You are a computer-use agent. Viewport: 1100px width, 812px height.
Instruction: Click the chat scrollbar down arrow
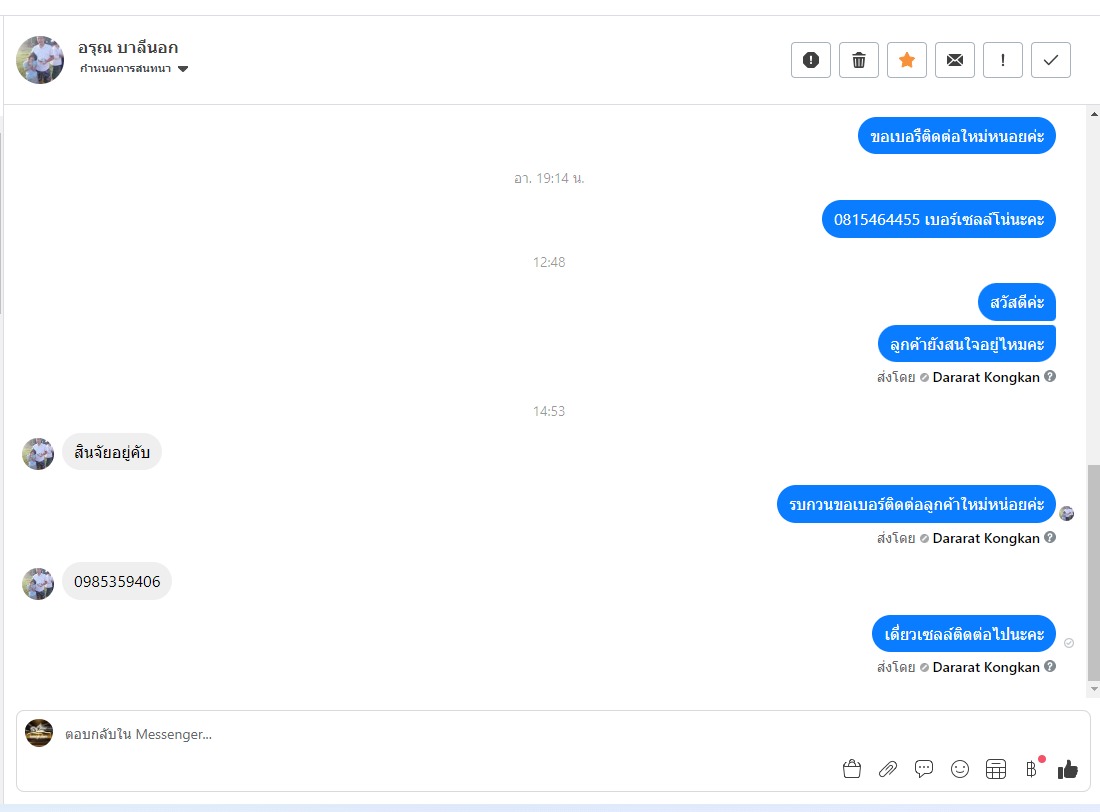1094,689
